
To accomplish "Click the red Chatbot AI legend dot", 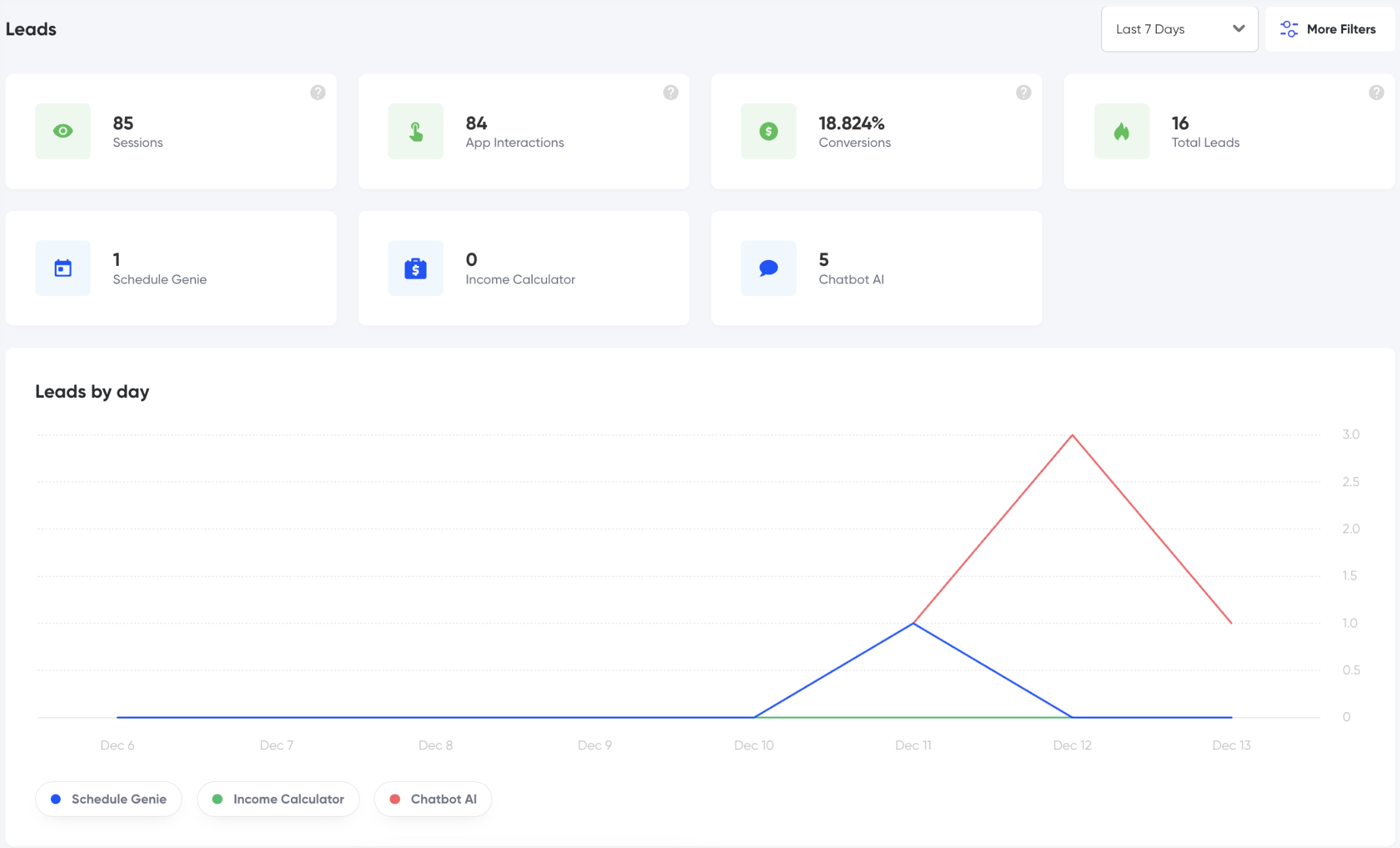I will coord(395,799).
